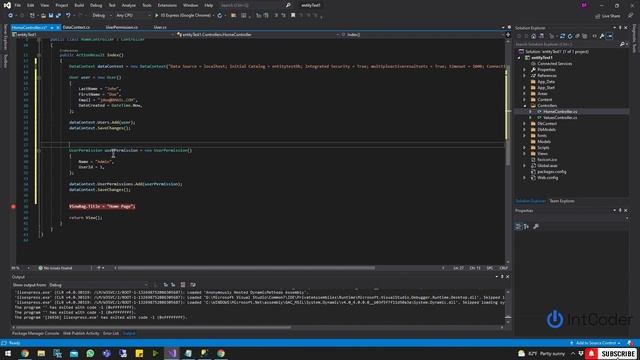This screenshot has width=640, height=360.
Task: Click the Alphabetical sort icon in Properties panel
Action: [x=527, y=226]
